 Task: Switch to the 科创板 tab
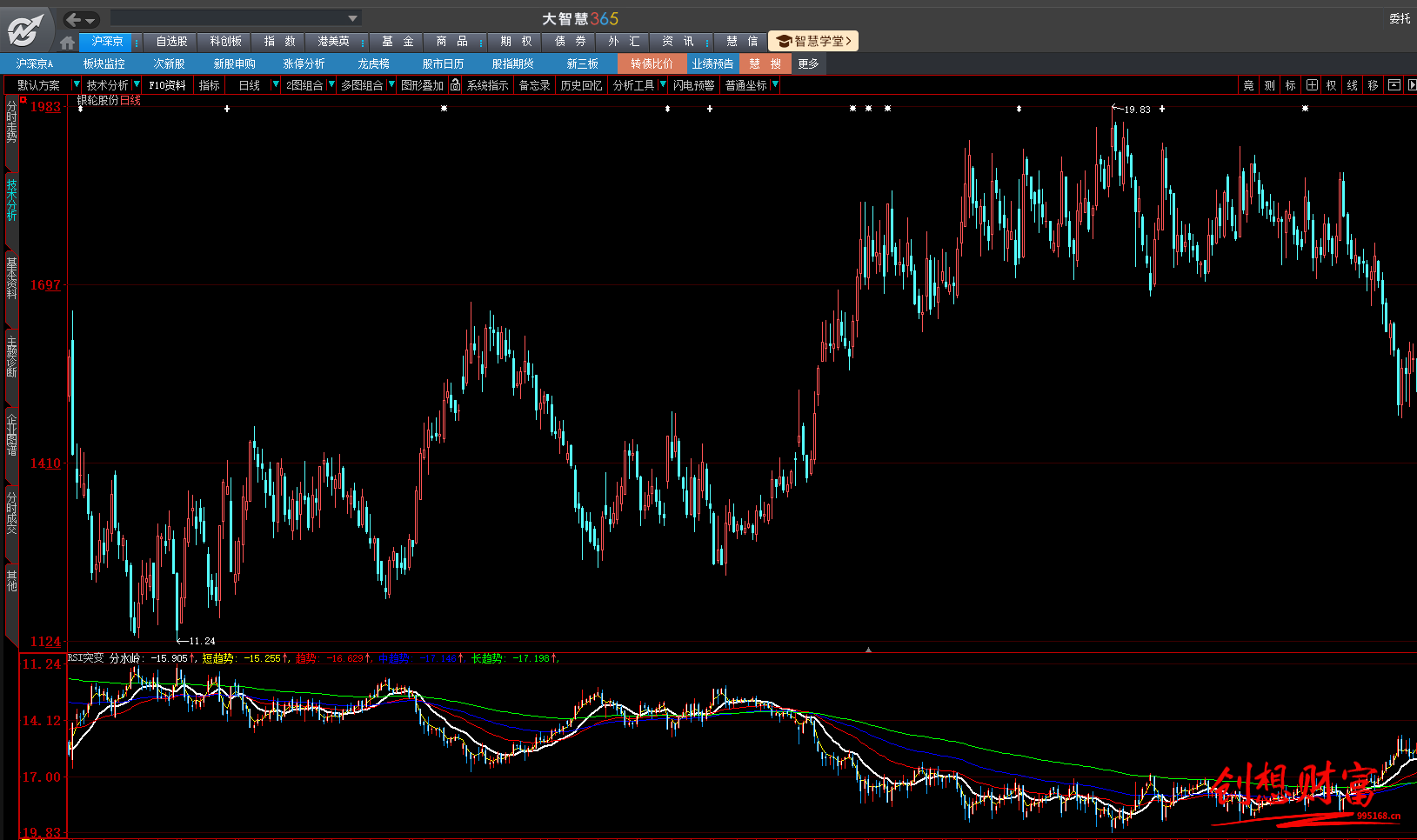(x=225, y=42)
